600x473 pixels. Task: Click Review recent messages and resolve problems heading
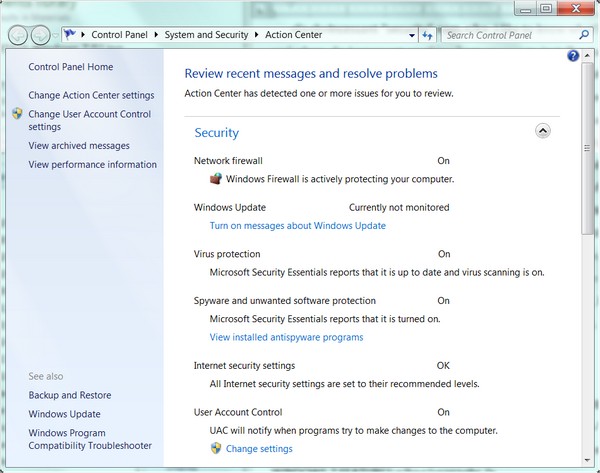(x=311, y=73)
